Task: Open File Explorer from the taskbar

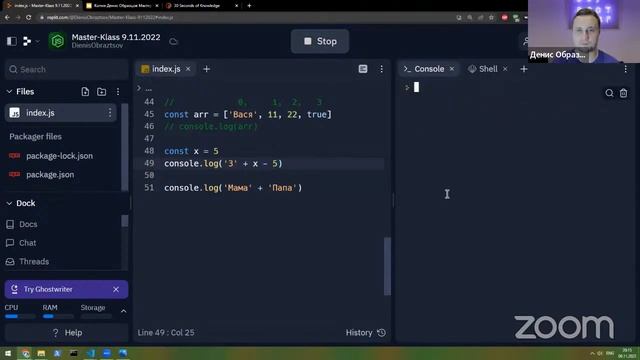Action: (41, 353)
